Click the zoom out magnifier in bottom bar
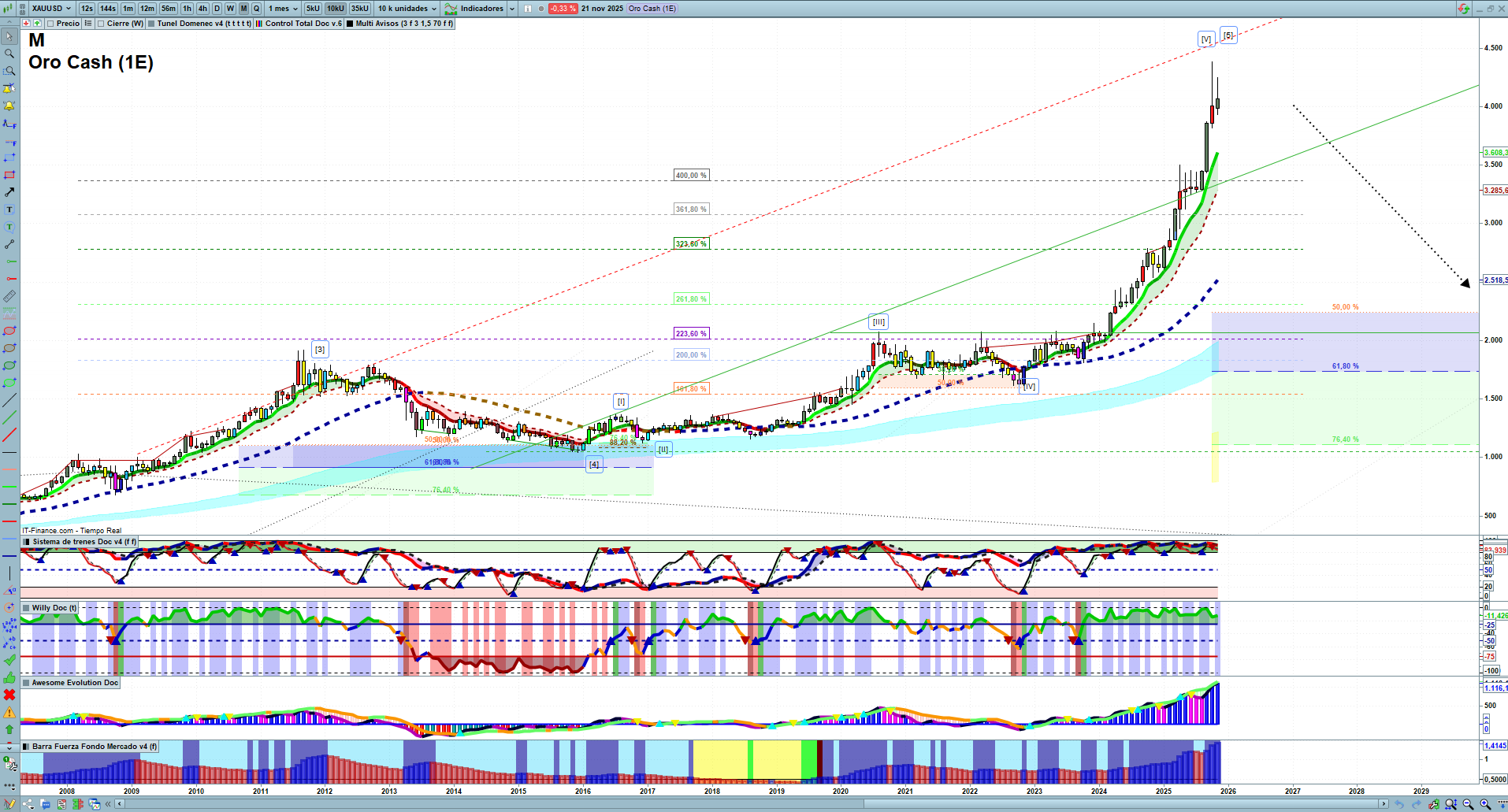Viewport: 1508px width, 812px height. tap(1468, 804)
